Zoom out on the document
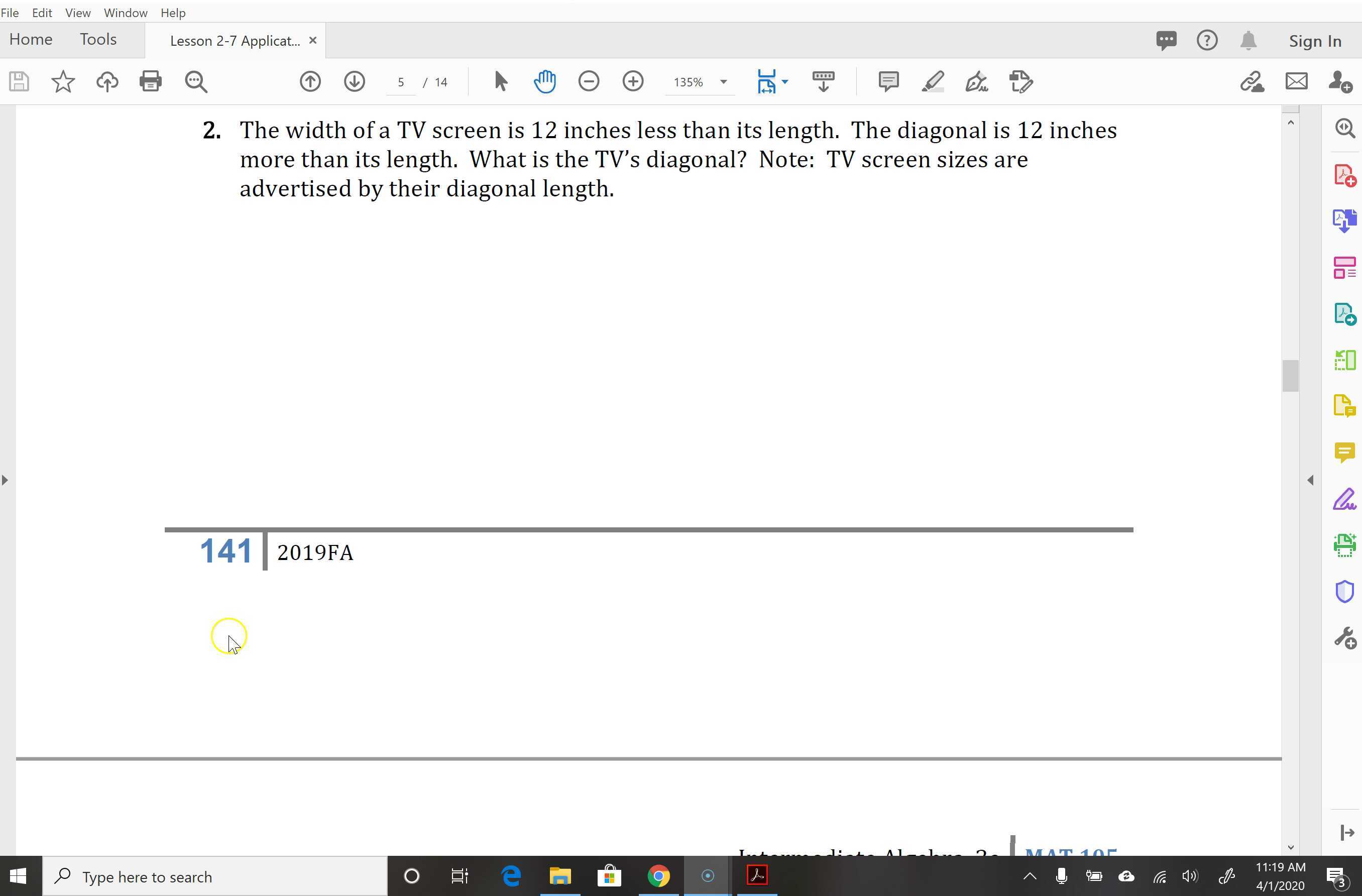 click(x=589, y=81)
